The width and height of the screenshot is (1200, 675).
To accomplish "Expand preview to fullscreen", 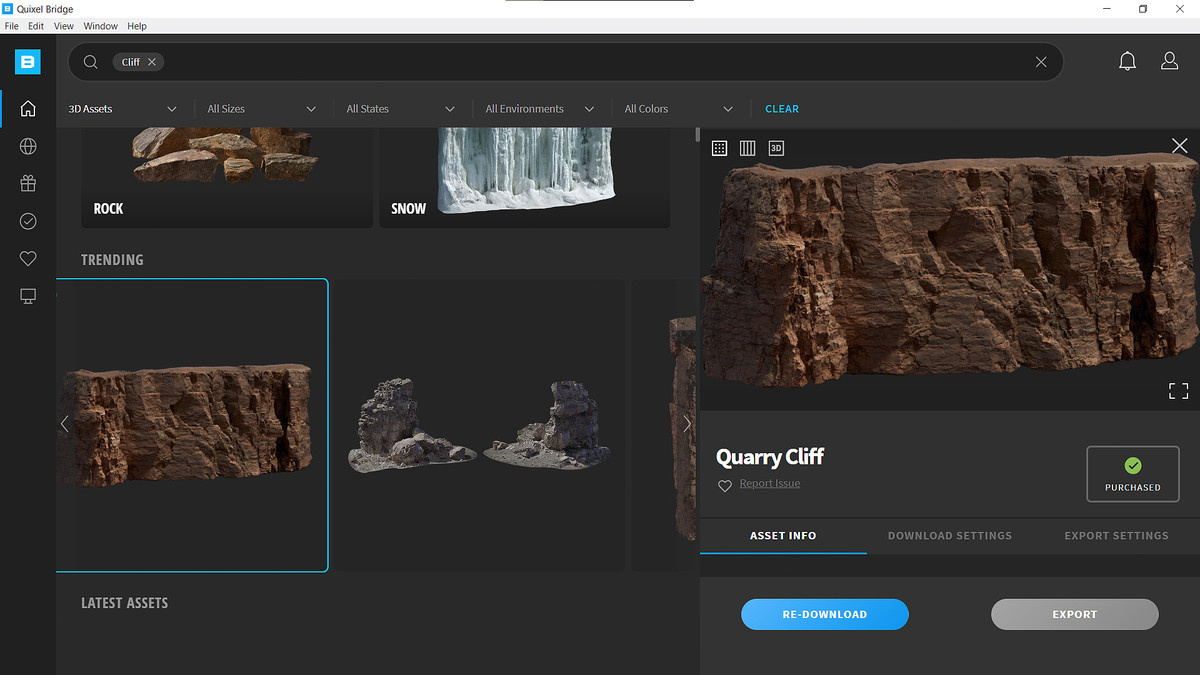I will click(x=1179, y=391).
